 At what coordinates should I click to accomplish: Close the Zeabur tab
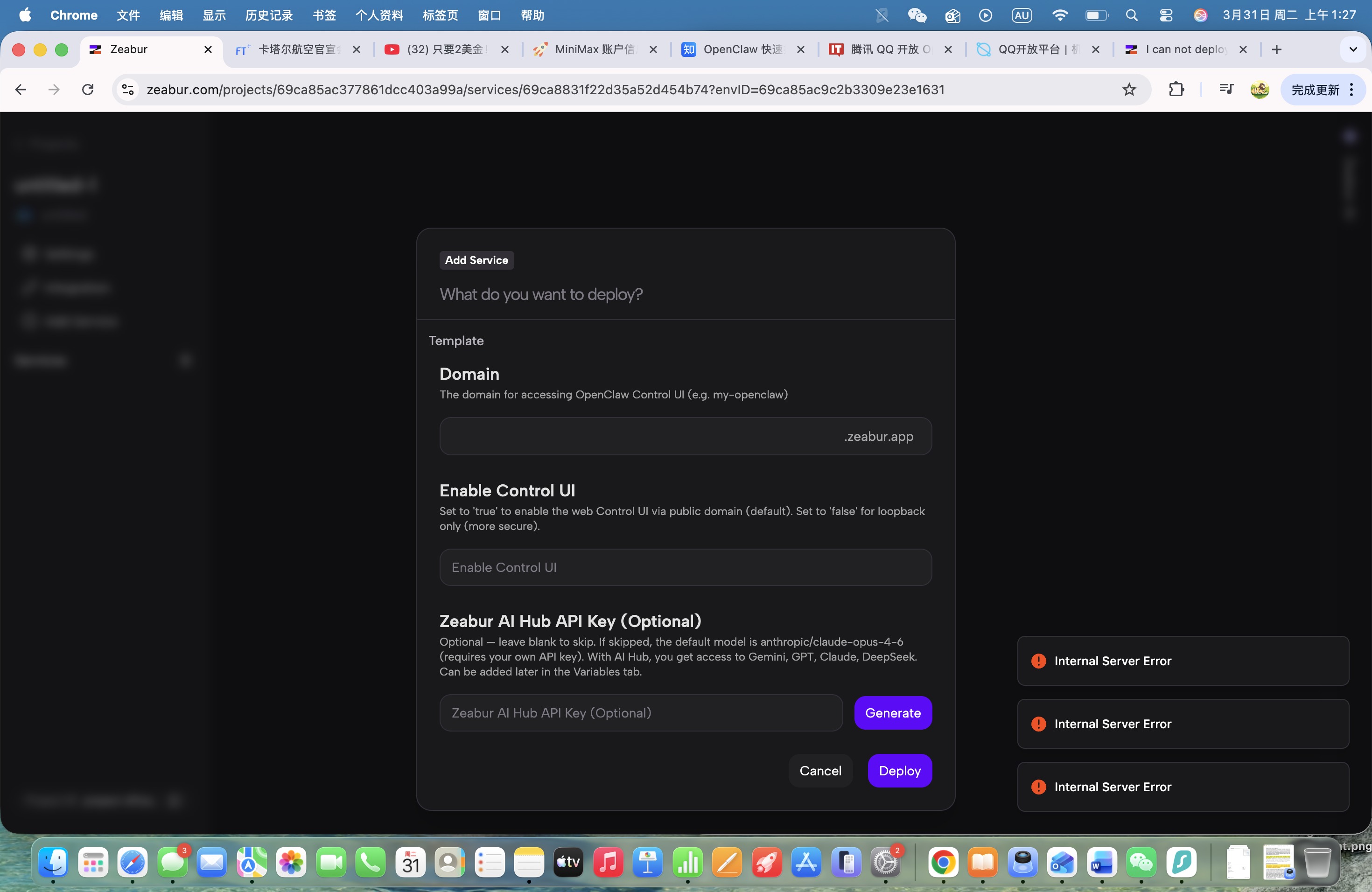(208, 49)
